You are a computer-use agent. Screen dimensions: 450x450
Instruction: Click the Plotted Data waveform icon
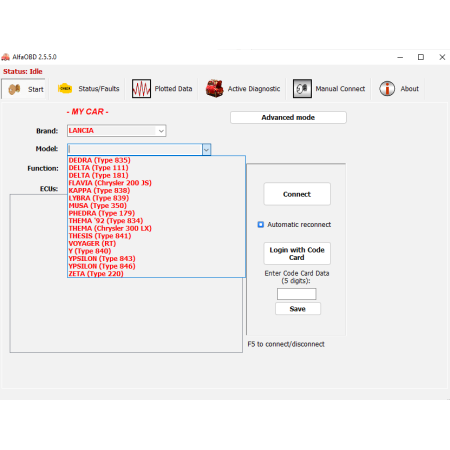141,89
